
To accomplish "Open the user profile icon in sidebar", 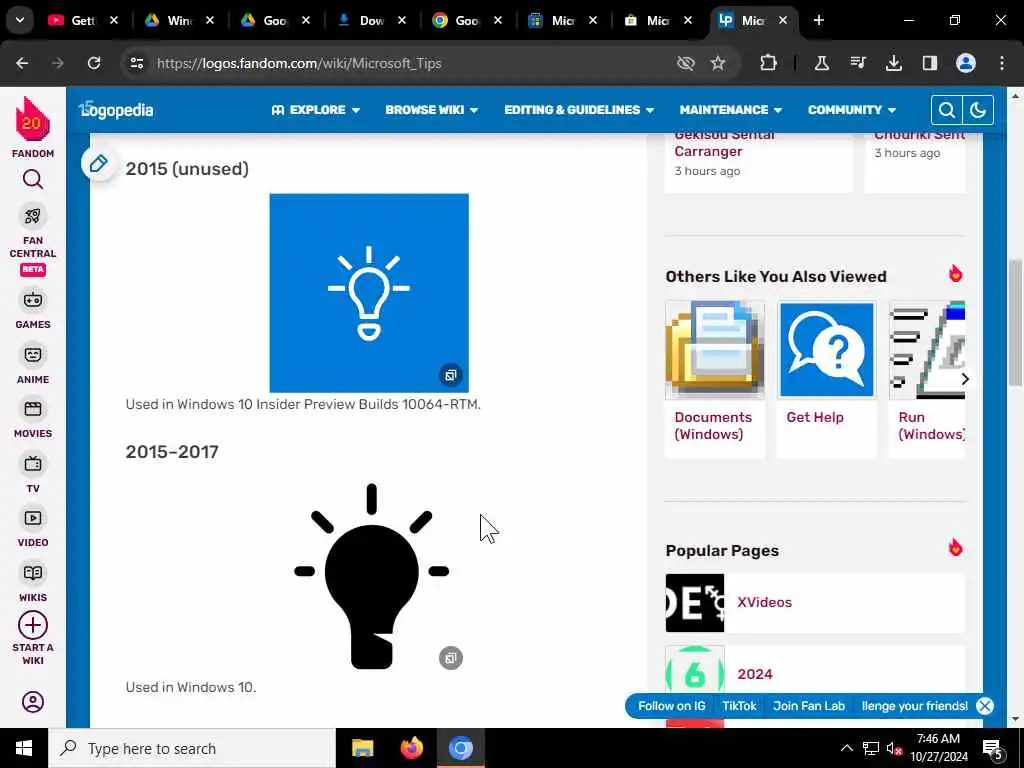I will 33,702.
